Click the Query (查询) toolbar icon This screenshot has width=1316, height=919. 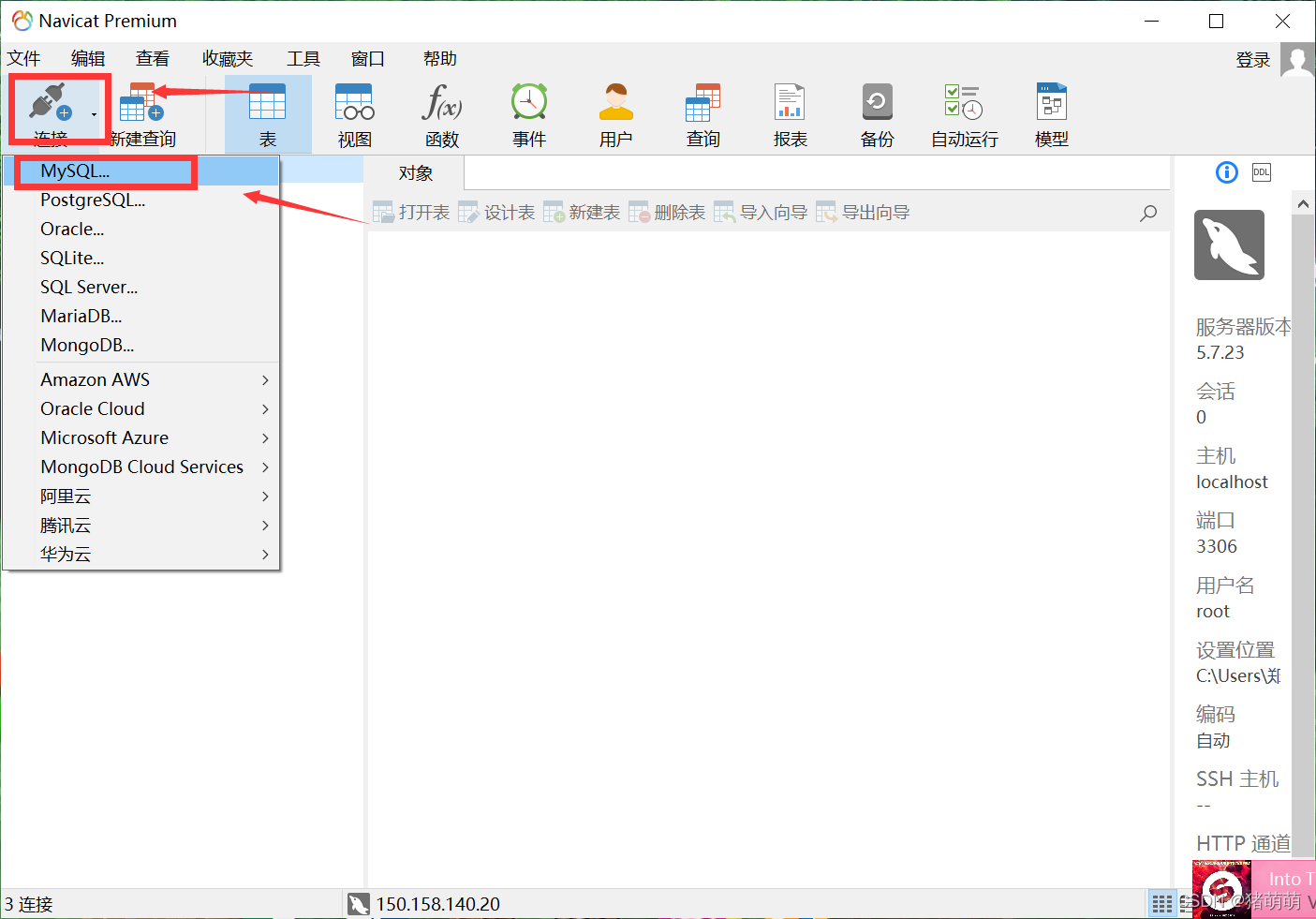coord(703,102)
